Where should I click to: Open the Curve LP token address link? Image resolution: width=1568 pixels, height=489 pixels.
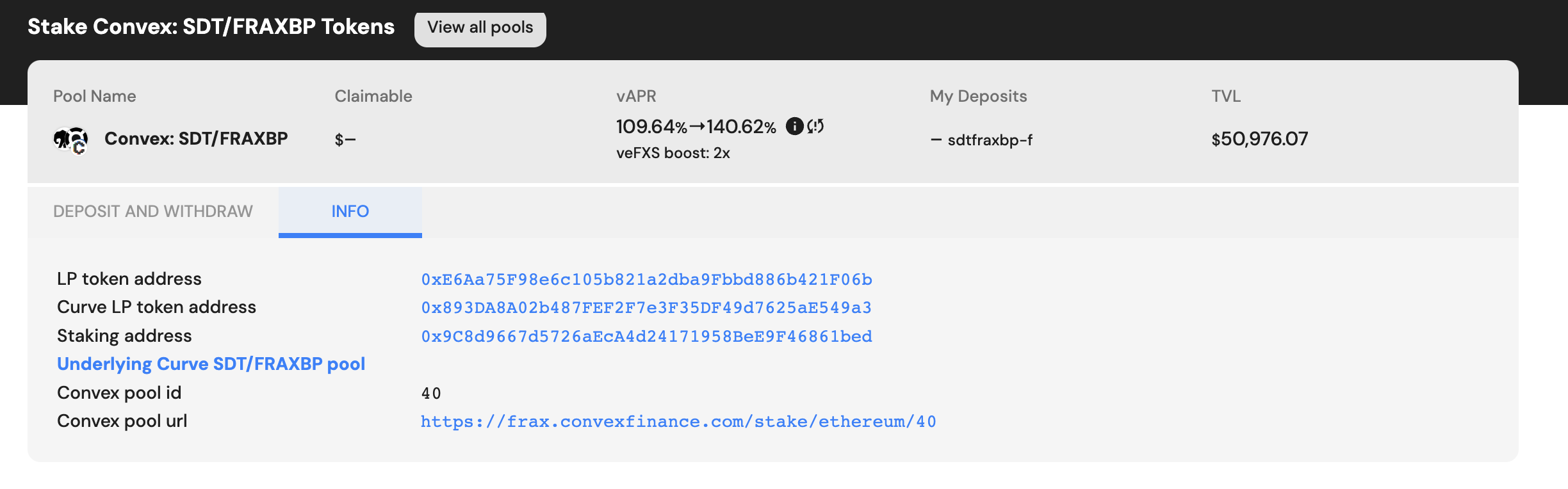point(646,308)
